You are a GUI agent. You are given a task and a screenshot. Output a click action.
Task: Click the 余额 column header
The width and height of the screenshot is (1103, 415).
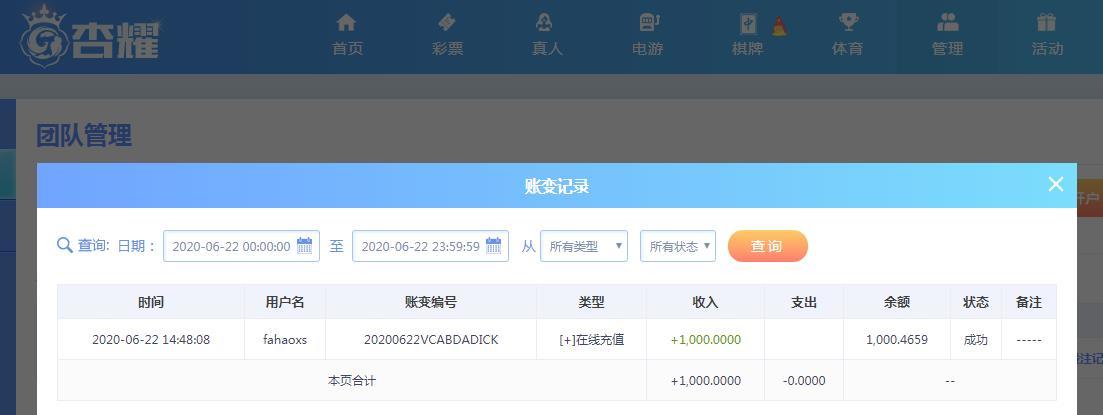point(897,302)
